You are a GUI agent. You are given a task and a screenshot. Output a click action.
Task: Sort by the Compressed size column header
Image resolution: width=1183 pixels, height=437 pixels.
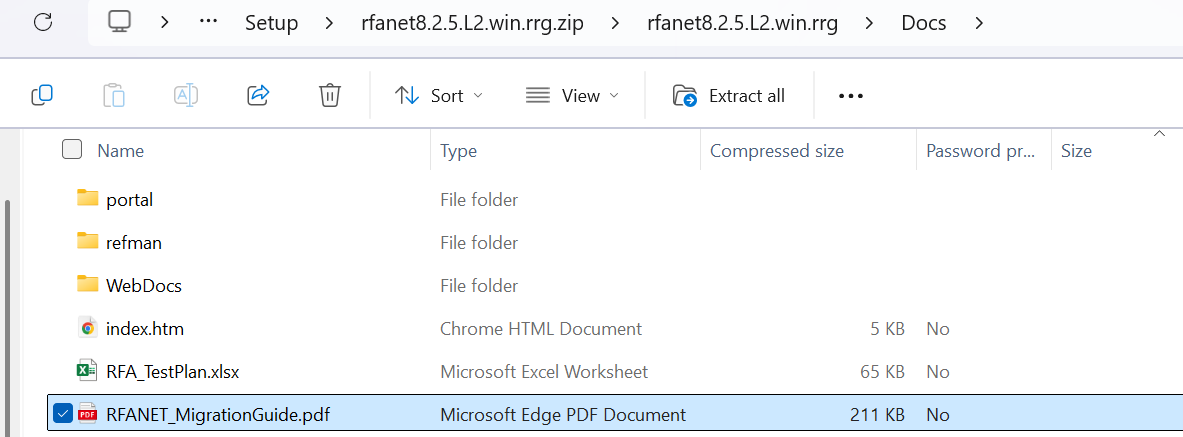coord(777,151)
